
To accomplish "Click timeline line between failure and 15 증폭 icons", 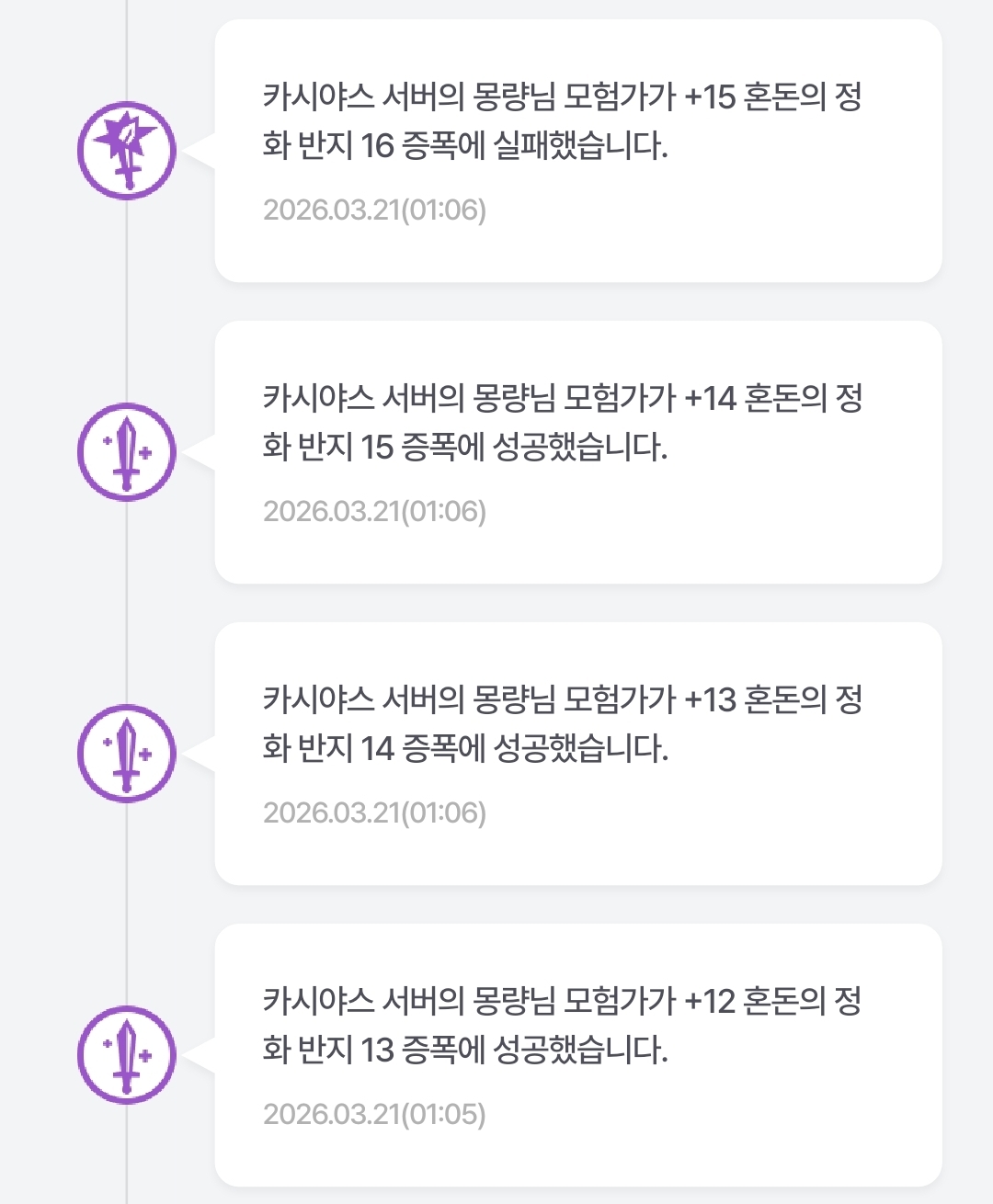I will coord(127,301).
